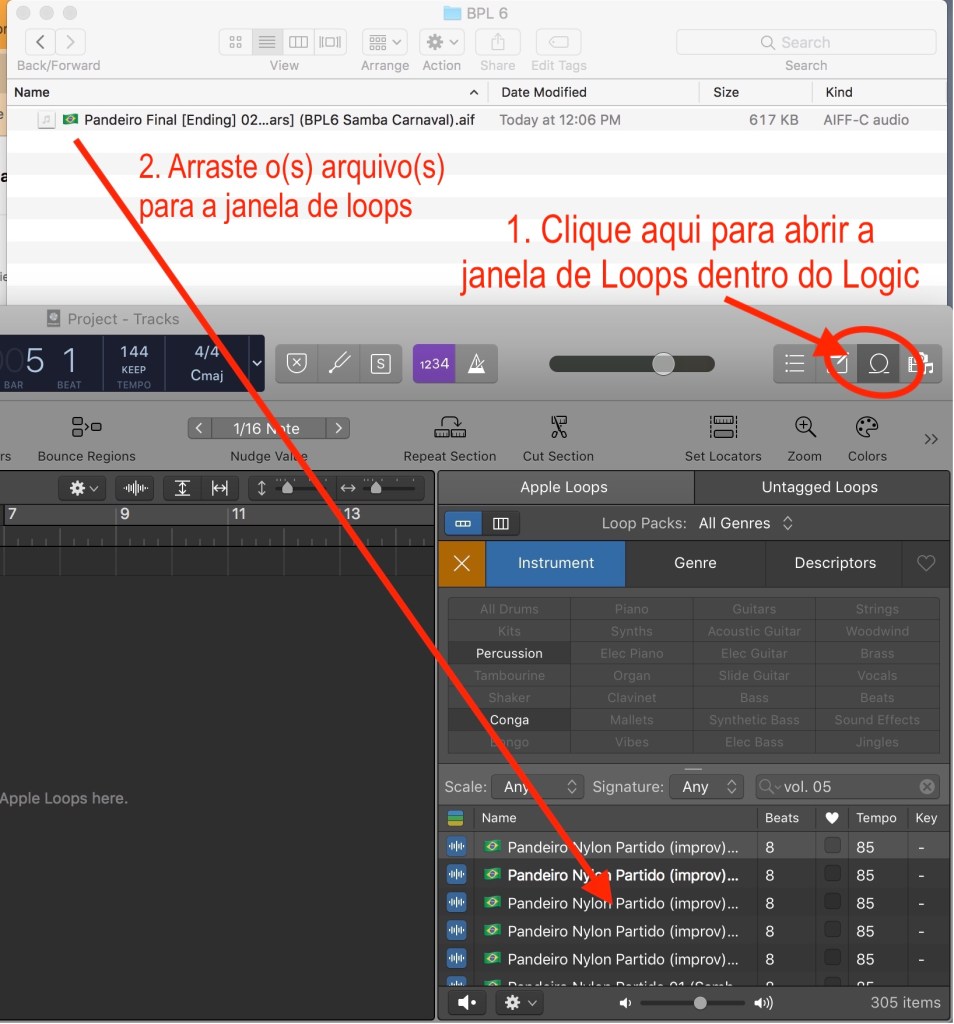The height and width of the screenshot is (1024, 954).
Task: Select the Percussion instrument keyword
Action: click(509, 654)
